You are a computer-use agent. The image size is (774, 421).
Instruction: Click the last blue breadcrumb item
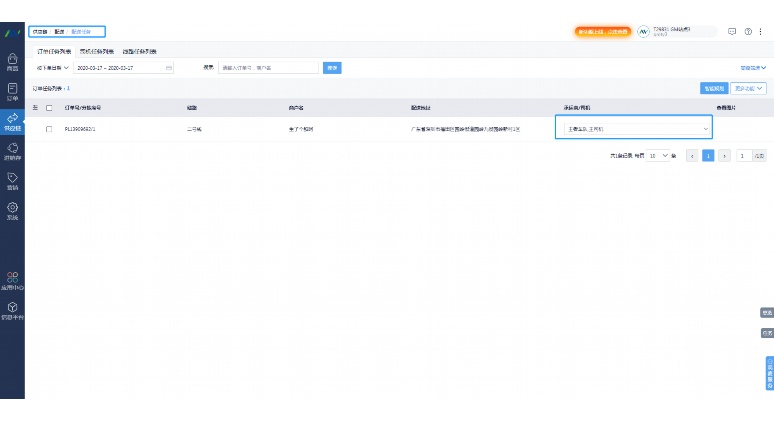pyautogui.click(x=81, y=32)
